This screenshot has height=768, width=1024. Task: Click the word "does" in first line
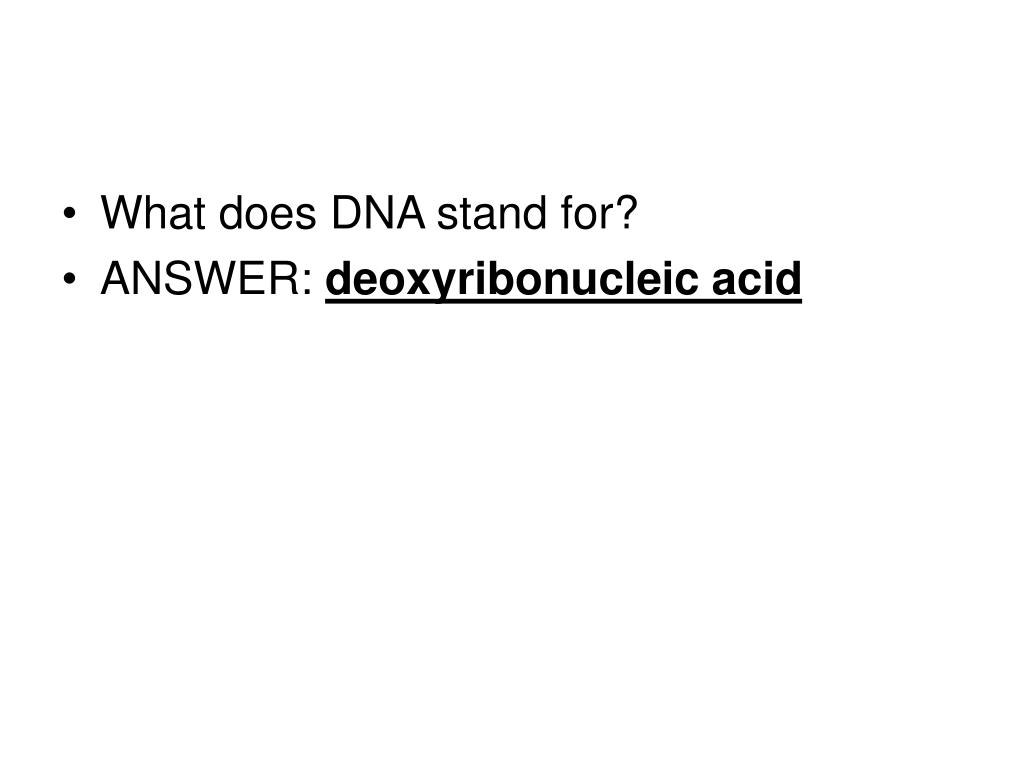click(x=267, y=213)
